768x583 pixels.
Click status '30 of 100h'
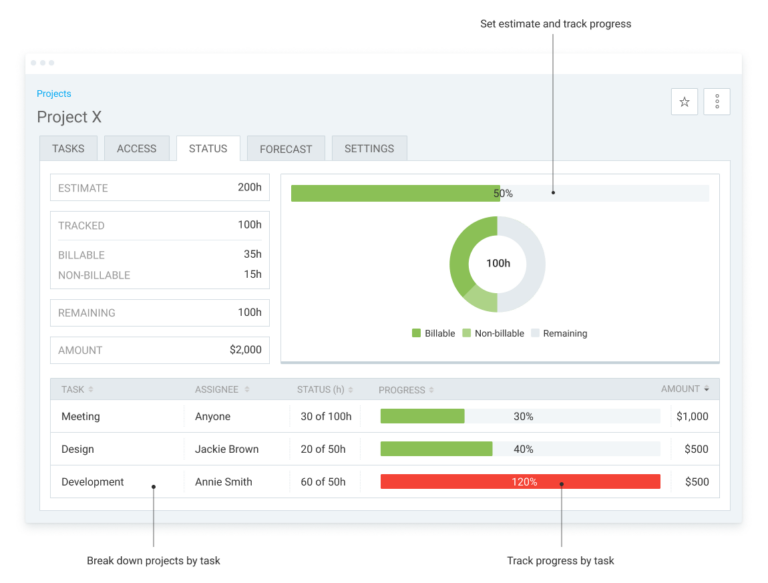[326, 416]
